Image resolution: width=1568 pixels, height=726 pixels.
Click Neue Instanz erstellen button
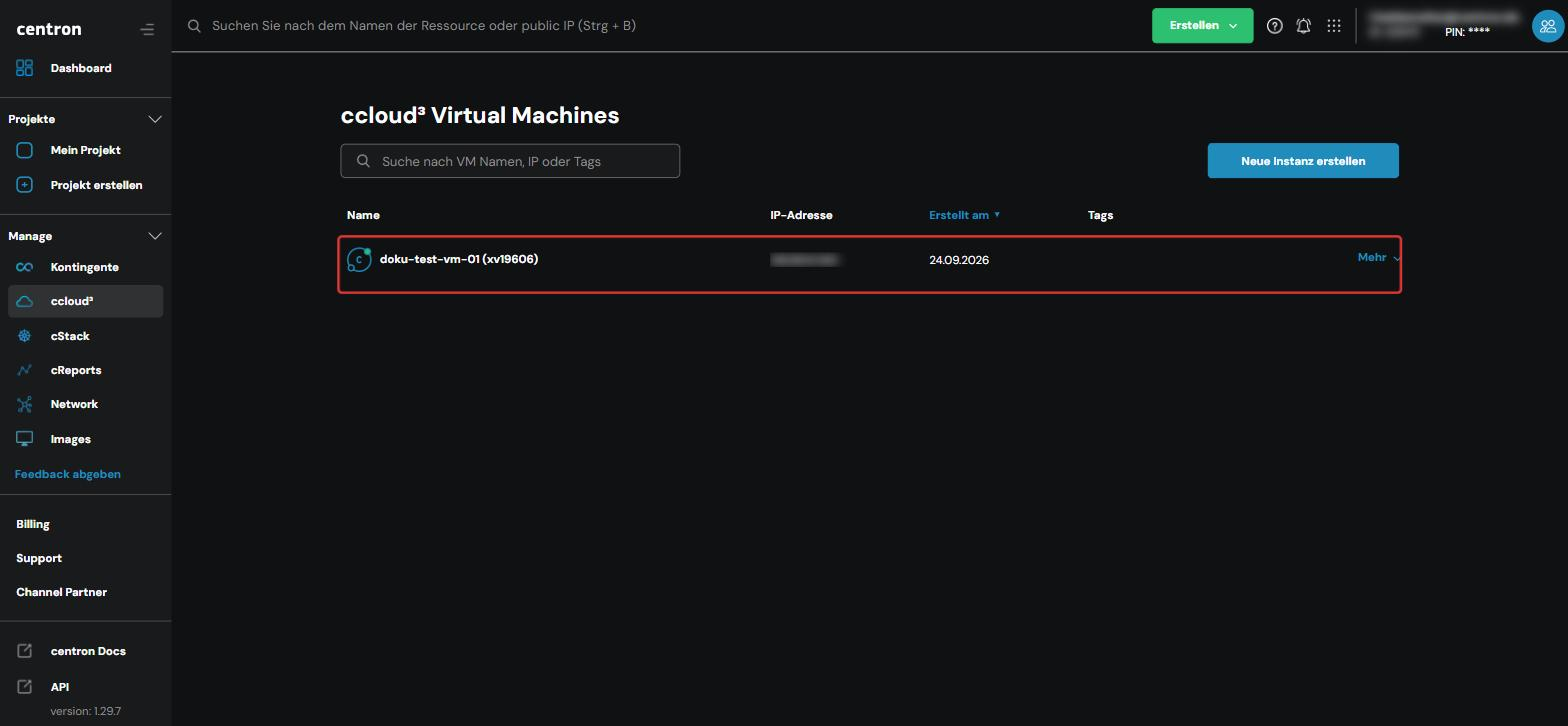point(1303,161)
